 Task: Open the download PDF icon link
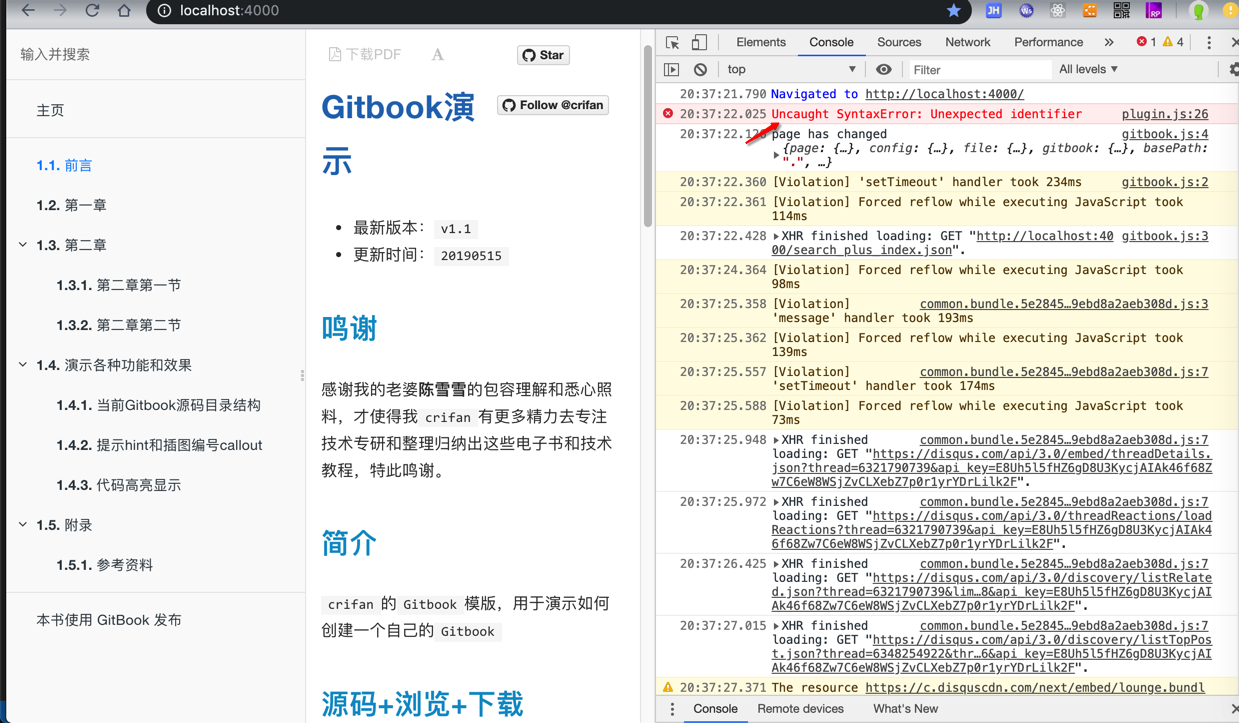coord(365,55)
